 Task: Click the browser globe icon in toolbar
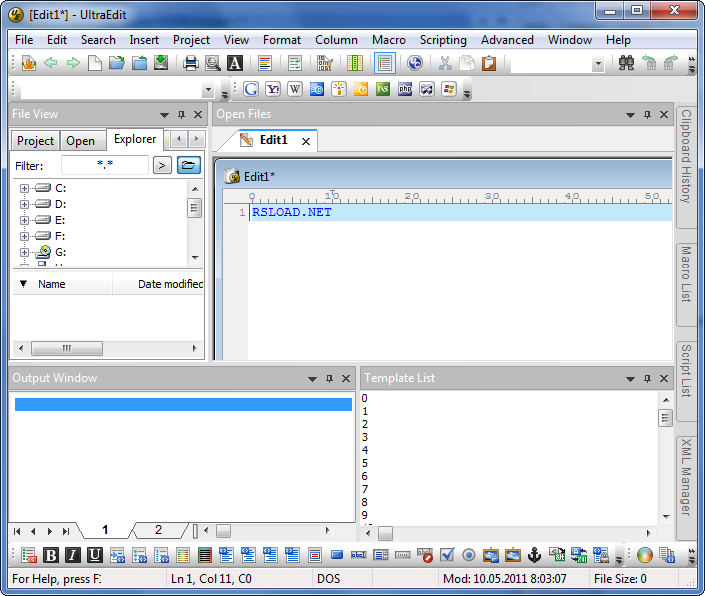coord(415,63)
